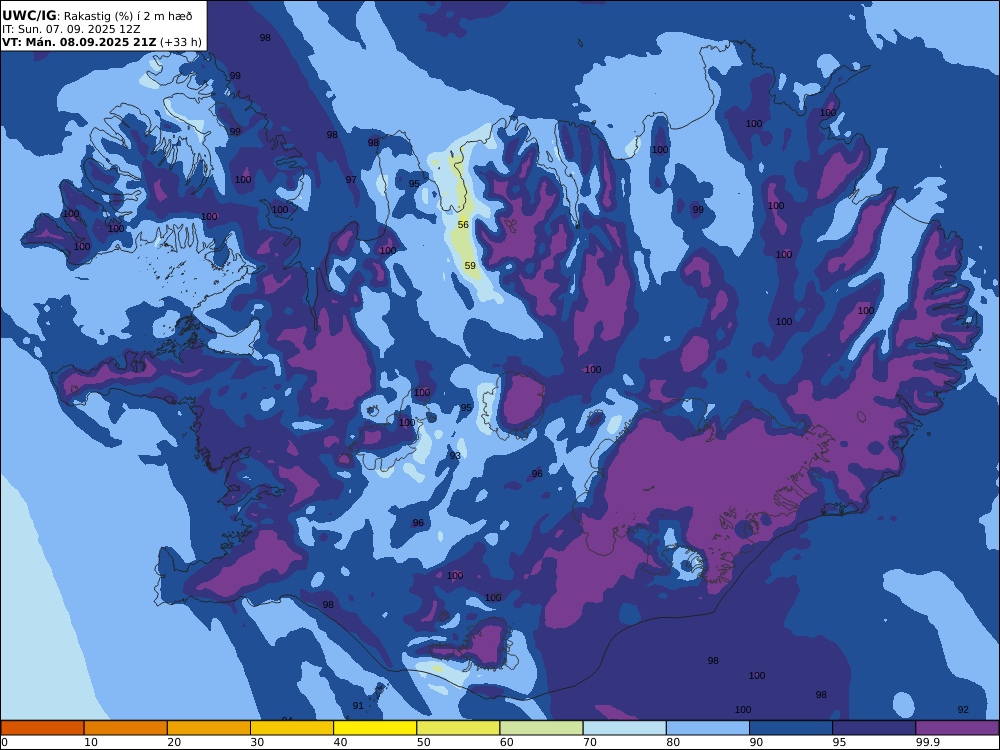This screenshot has height=750, width=1000.
Task: Select the medium blue 90–95 legend swatch
Action: pos(791,728)
